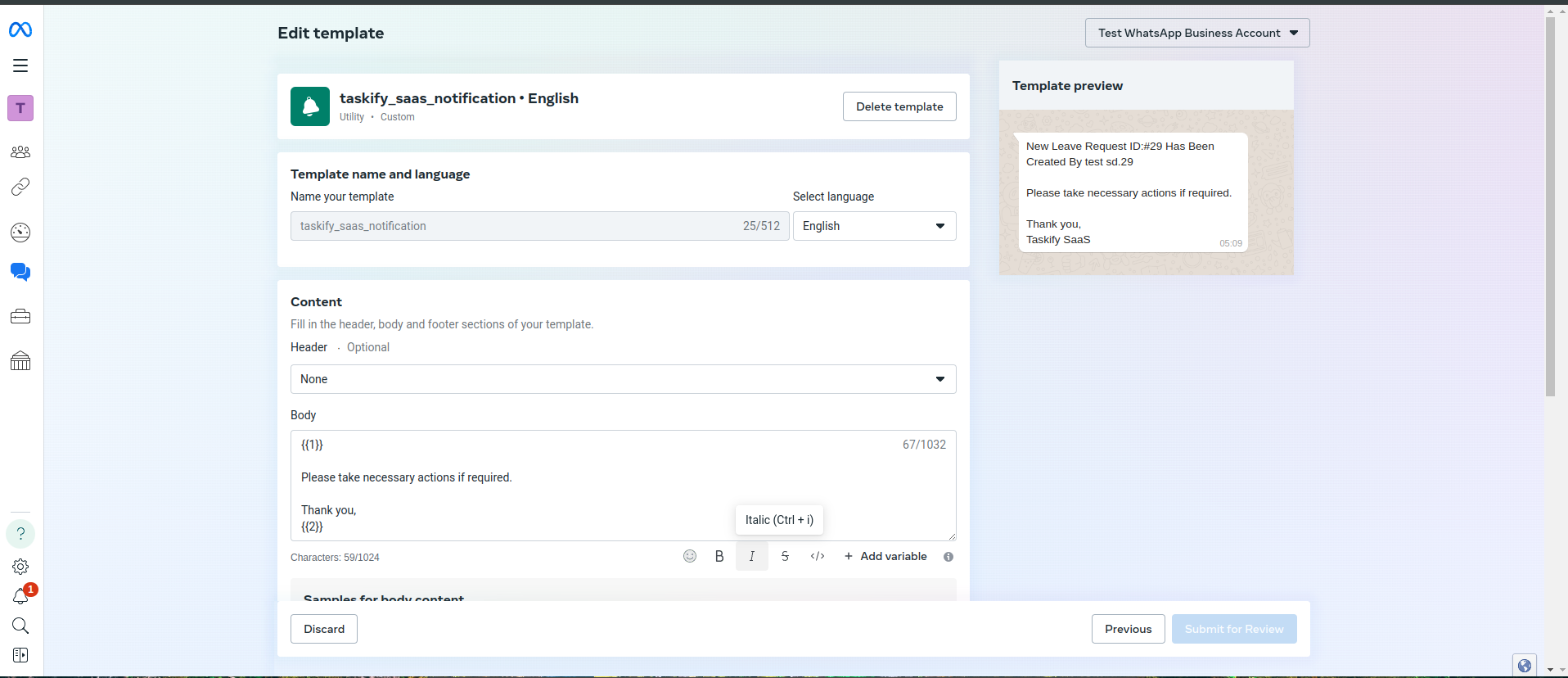Click the Delete template button
This screenshot has height=678, width=1568.
pyautogui.click(x=899, y=106)
